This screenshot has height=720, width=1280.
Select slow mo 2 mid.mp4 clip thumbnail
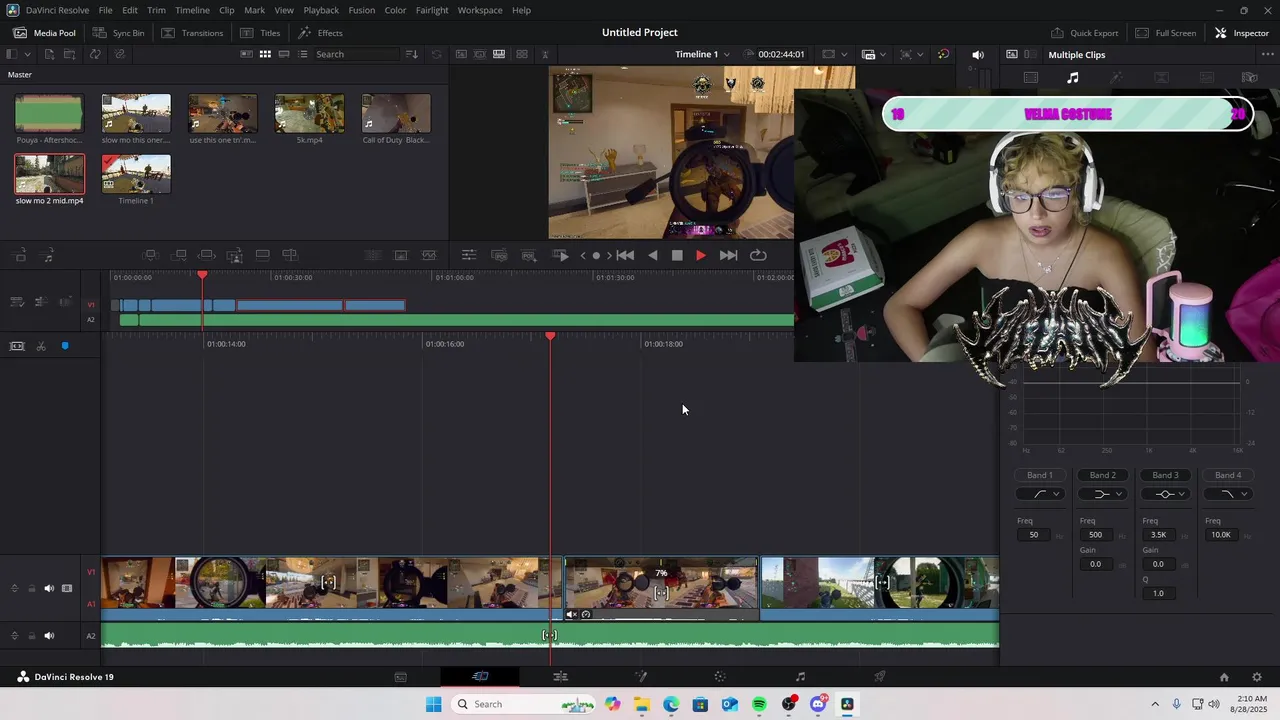coord(49,174)
